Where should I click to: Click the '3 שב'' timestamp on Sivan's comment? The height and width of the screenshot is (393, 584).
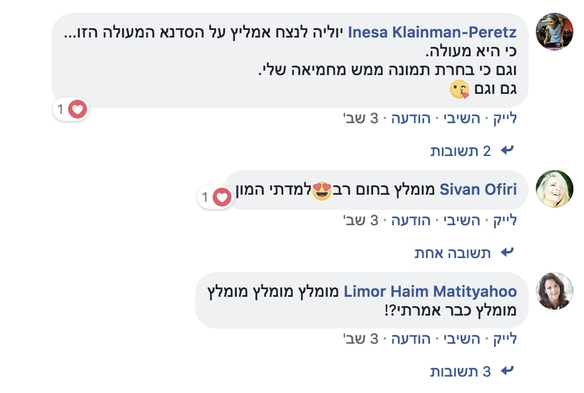click(x=361, y=221)
